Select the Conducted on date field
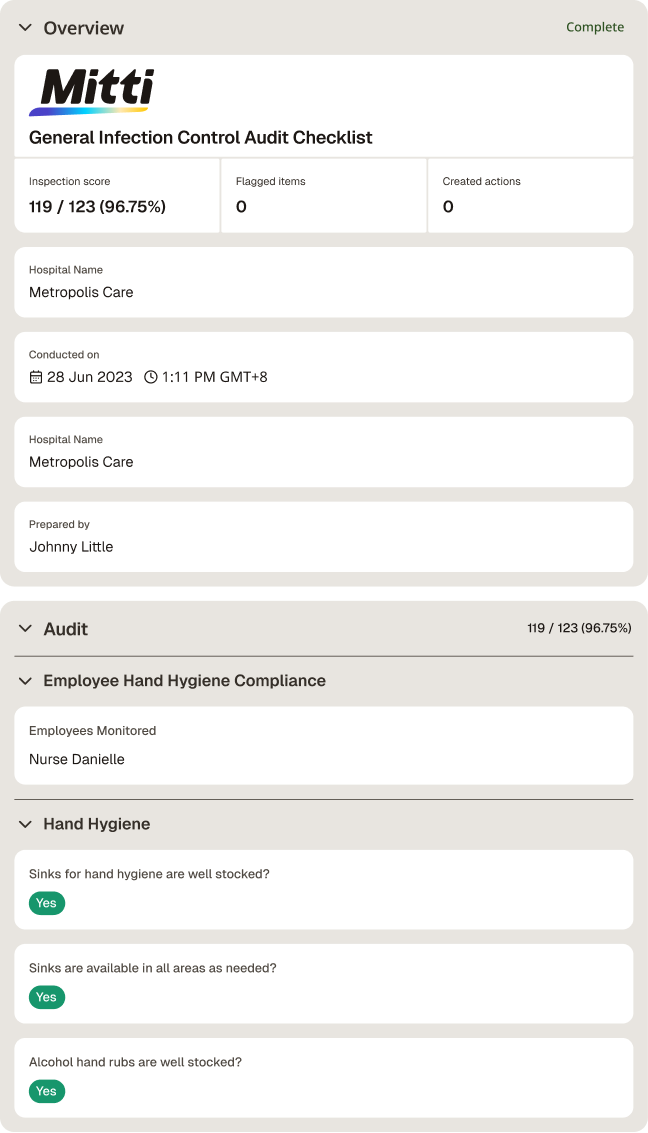 pos(324,367)
